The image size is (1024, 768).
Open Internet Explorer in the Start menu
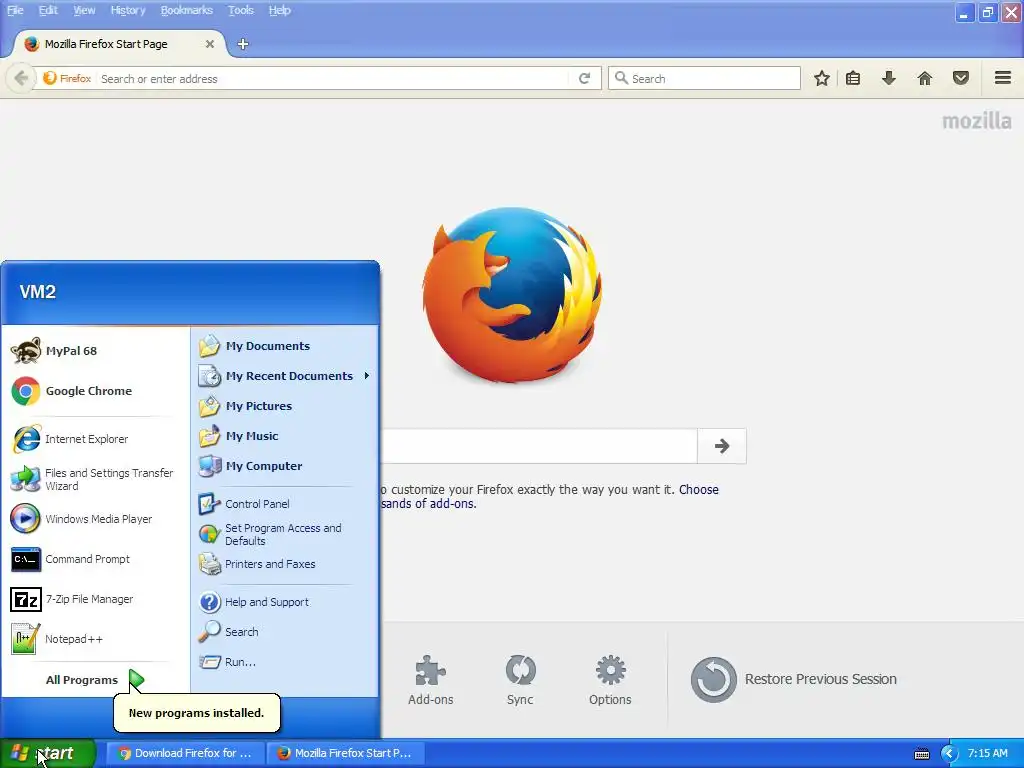95,439
